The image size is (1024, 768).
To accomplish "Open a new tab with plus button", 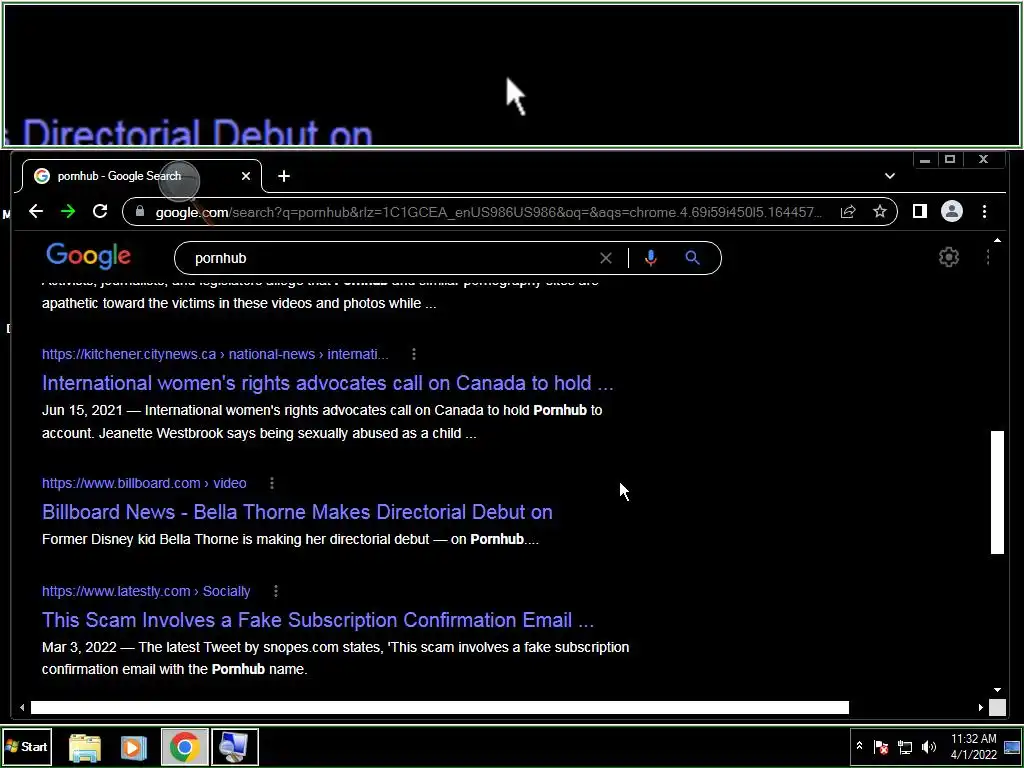I will pos(283,176).
